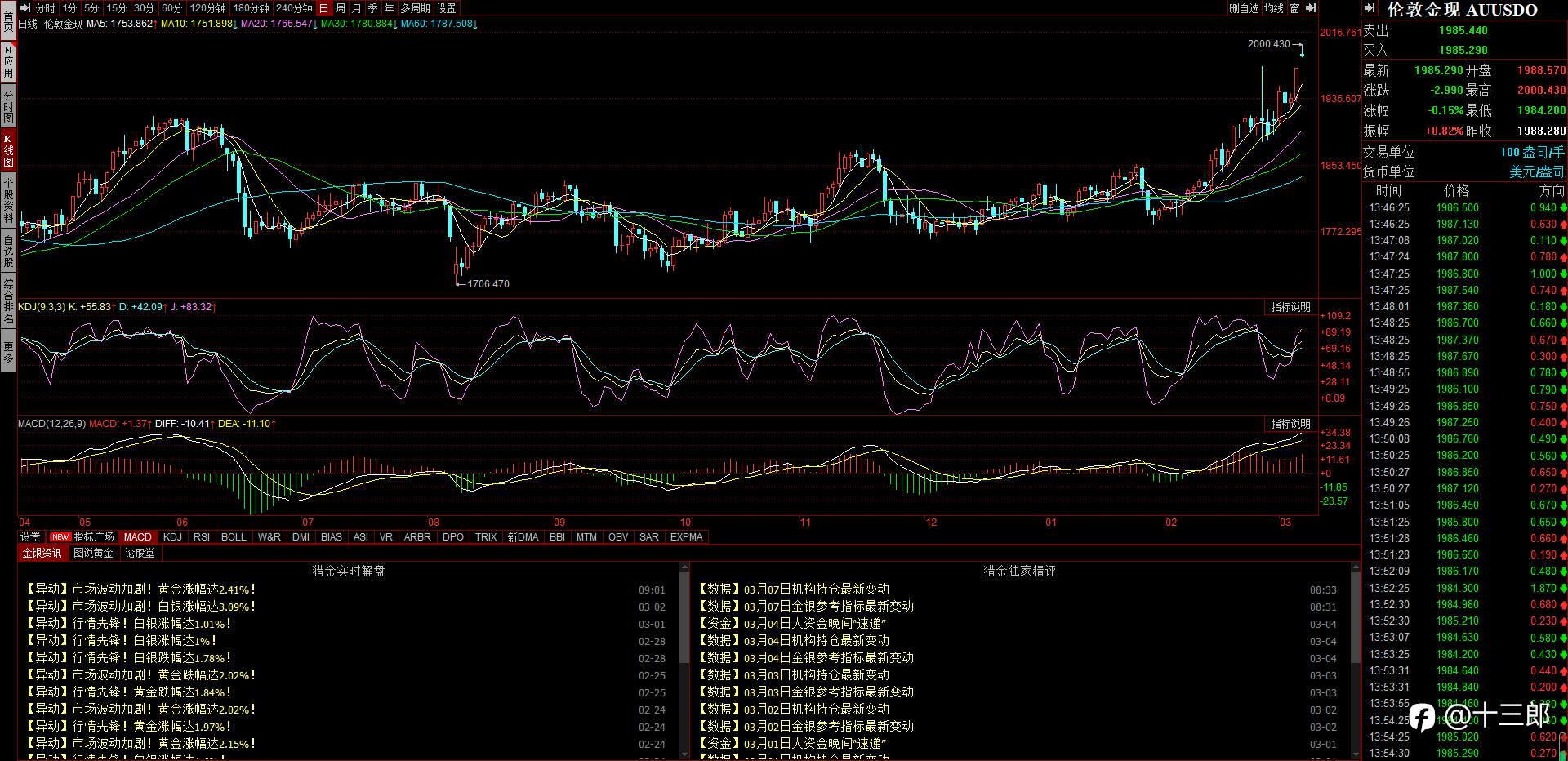Open the 多周期 multi-period view
1568x761 pixels.
[x=415, y=8]
